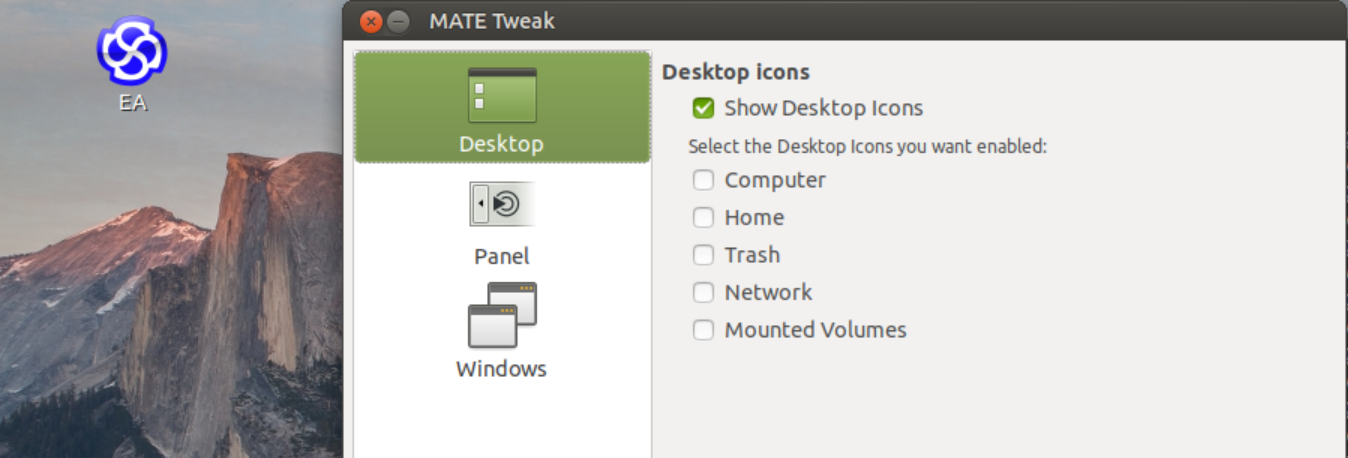
Task: Click the Desktop icons section heading
Action: (x=736, y=72)
